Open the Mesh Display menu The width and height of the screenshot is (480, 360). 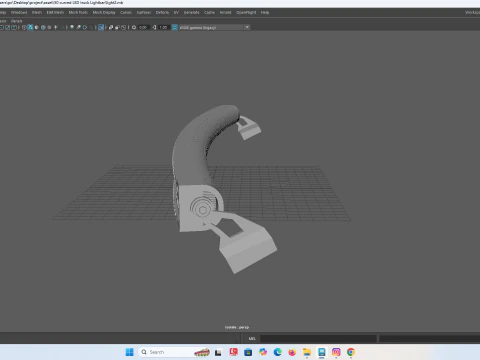pyautogui.click(x=104, y=12)
